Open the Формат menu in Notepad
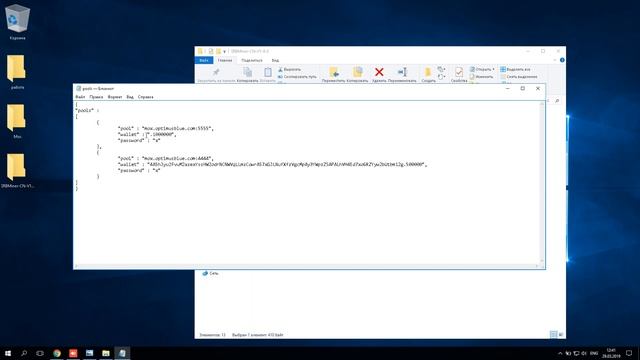640x360 pixels. [115, 97]
